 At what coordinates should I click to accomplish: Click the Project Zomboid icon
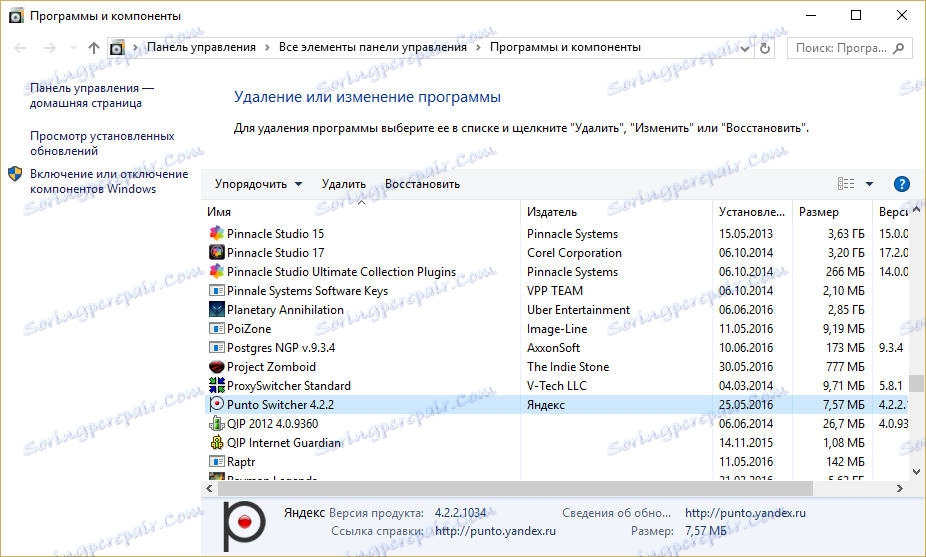pos(217,366)
